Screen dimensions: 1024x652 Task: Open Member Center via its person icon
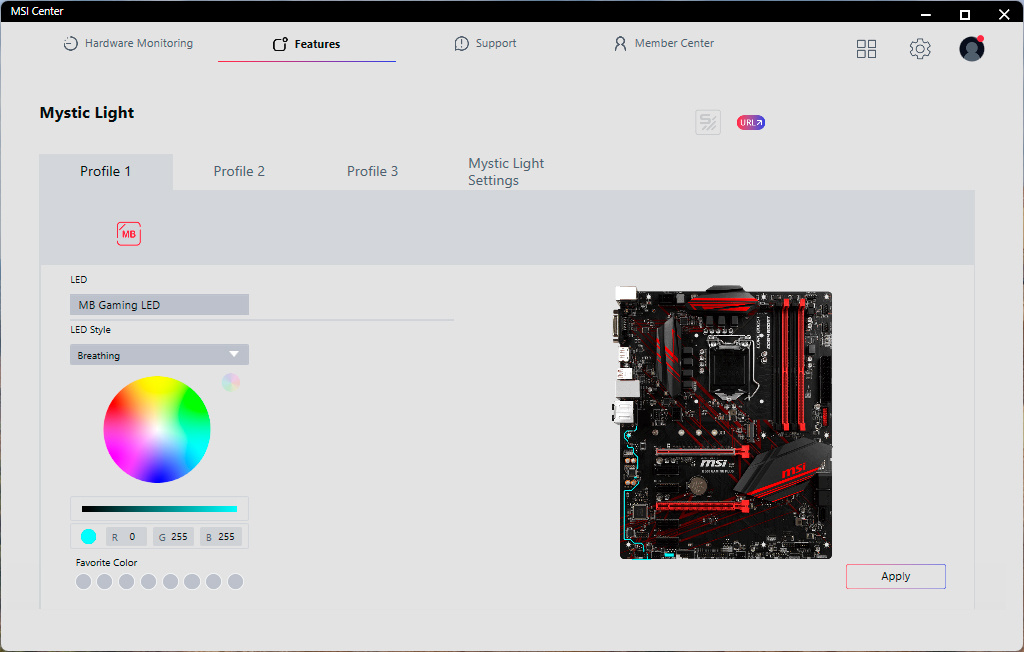(x=620, y=43)
